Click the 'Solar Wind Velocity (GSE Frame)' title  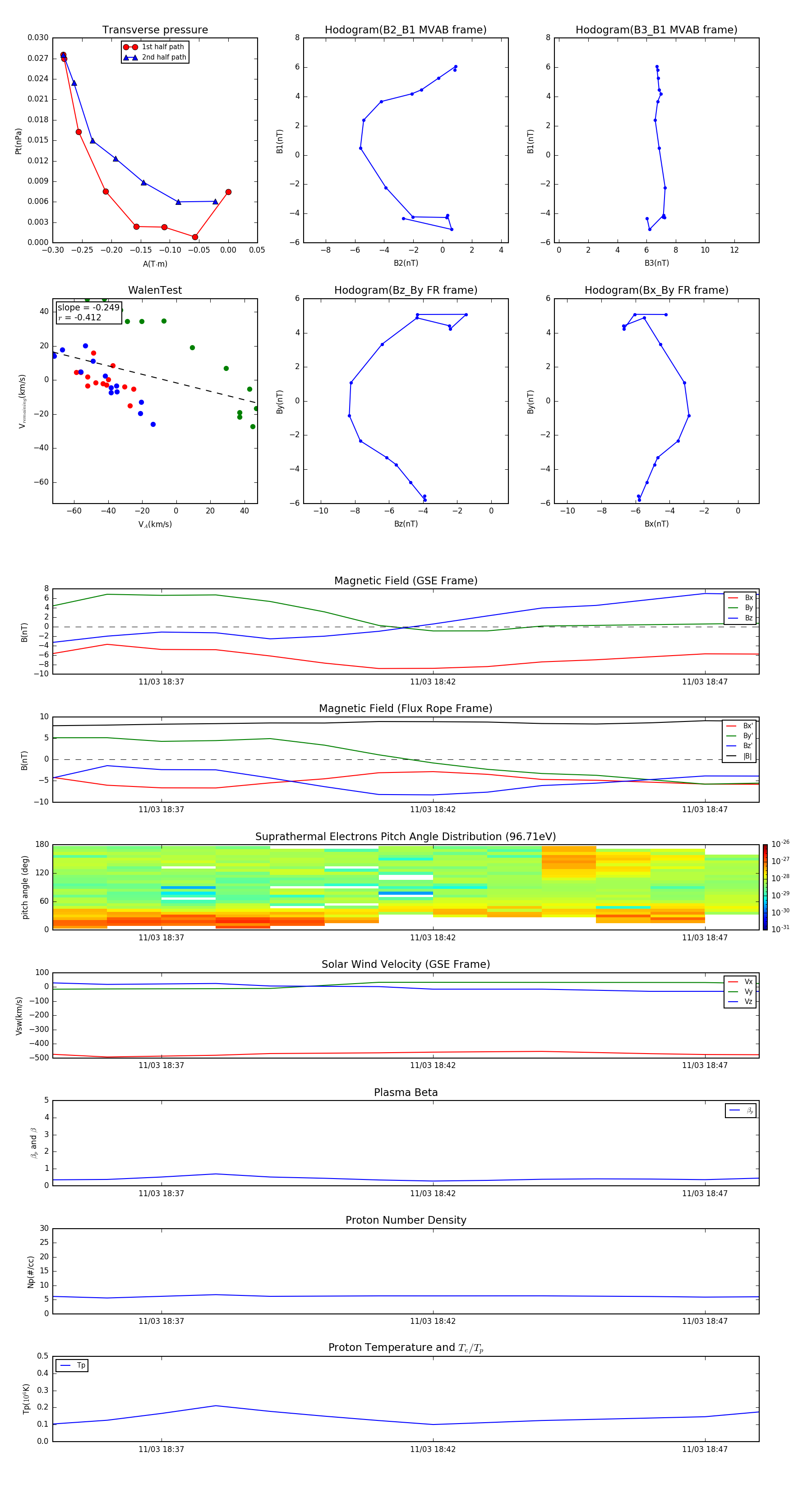406,965
